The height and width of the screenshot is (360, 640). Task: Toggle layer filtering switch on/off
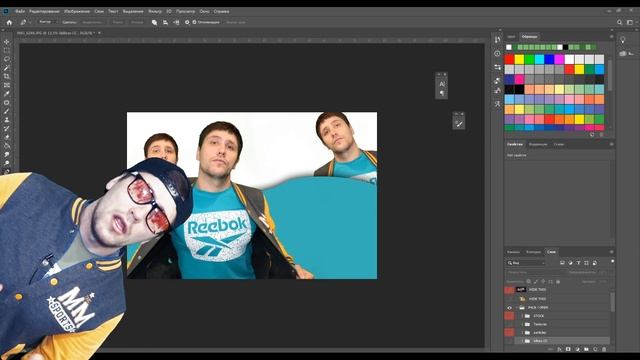pyautogui.click(x=612, y=262)
